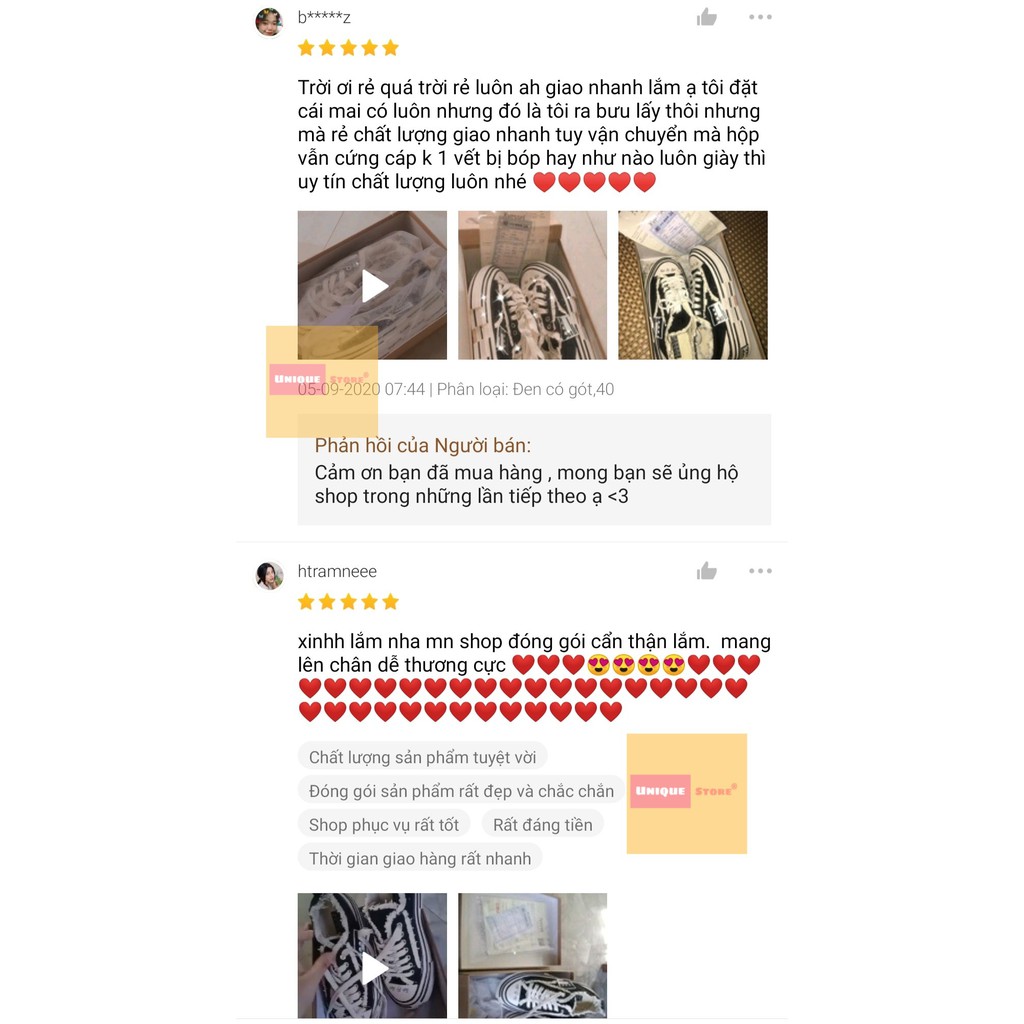Select the "Đóng gói sản phẩm rất đẹp và chắc chắn" tag

461,791
